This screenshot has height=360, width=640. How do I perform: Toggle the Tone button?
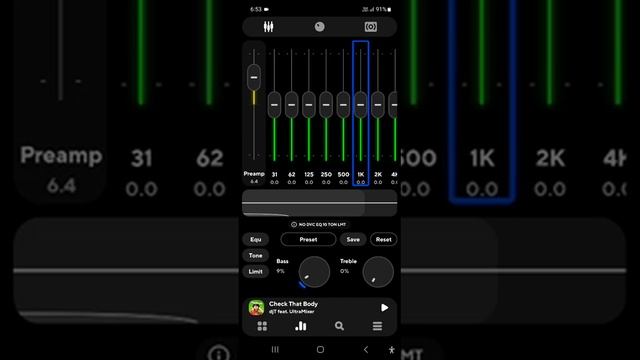(x=256, y=256)
